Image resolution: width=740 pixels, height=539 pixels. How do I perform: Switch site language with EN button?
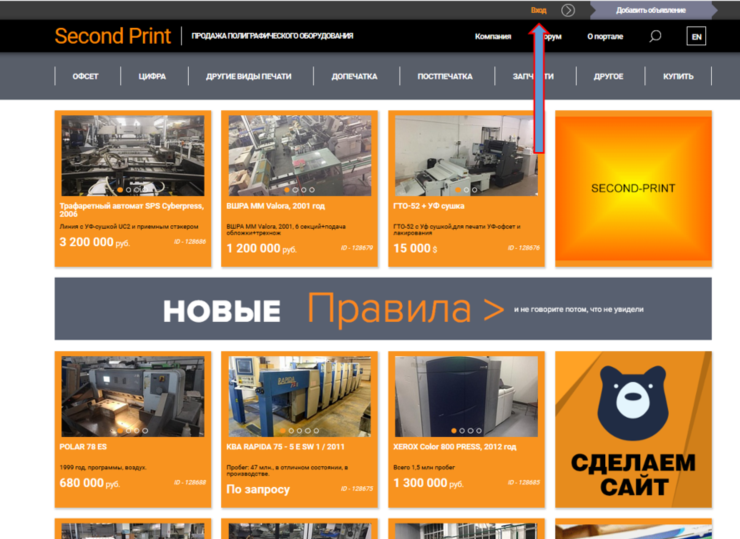696,37
